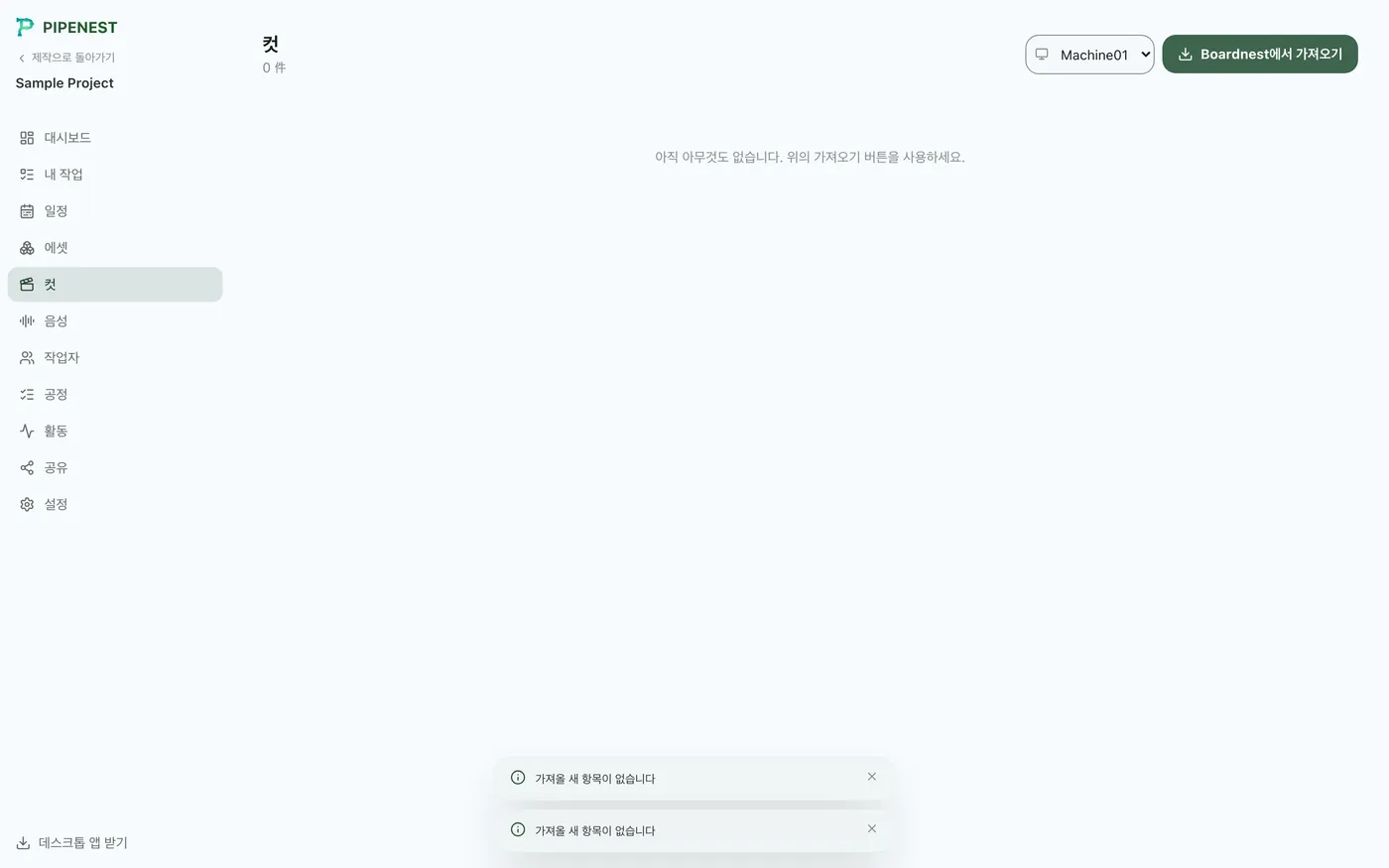The width and height of the screenshot is (1389, 868).
Task: Open the 에셋 cubes icon
Action: click(27, 248)
